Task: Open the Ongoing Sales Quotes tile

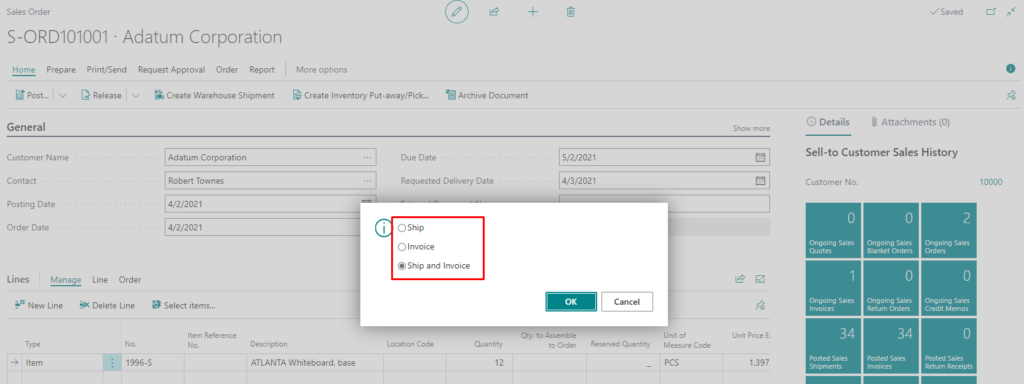Action: click(833, 230)
